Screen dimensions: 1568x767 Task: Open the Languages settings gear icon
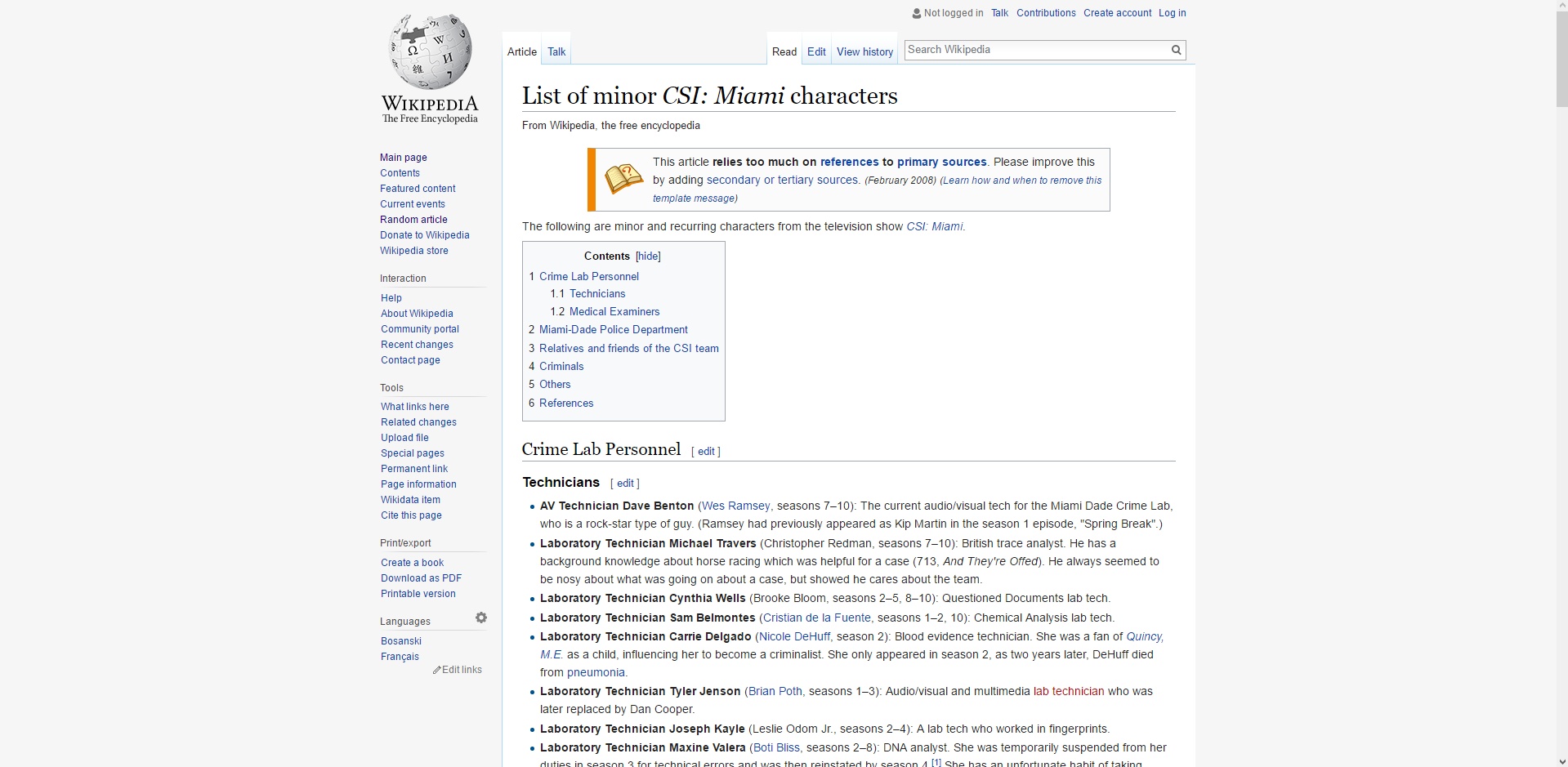point(481,618)
